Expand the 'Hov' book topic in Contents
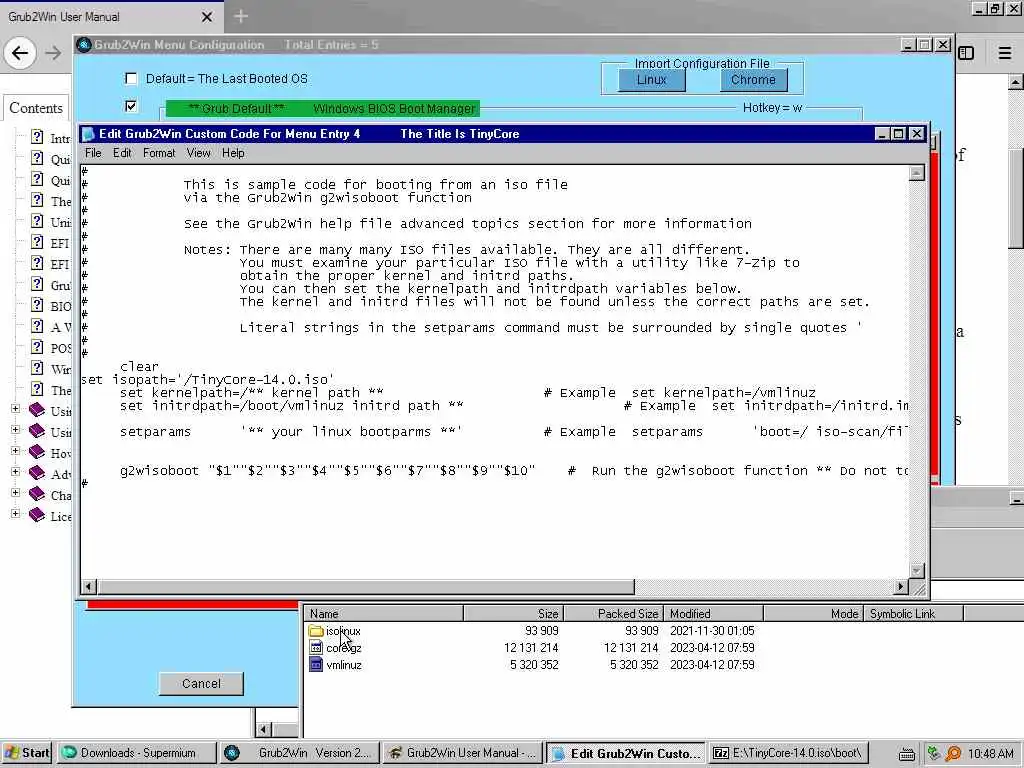This screenshot has width=1024, height=768. [x=15, y=451]
